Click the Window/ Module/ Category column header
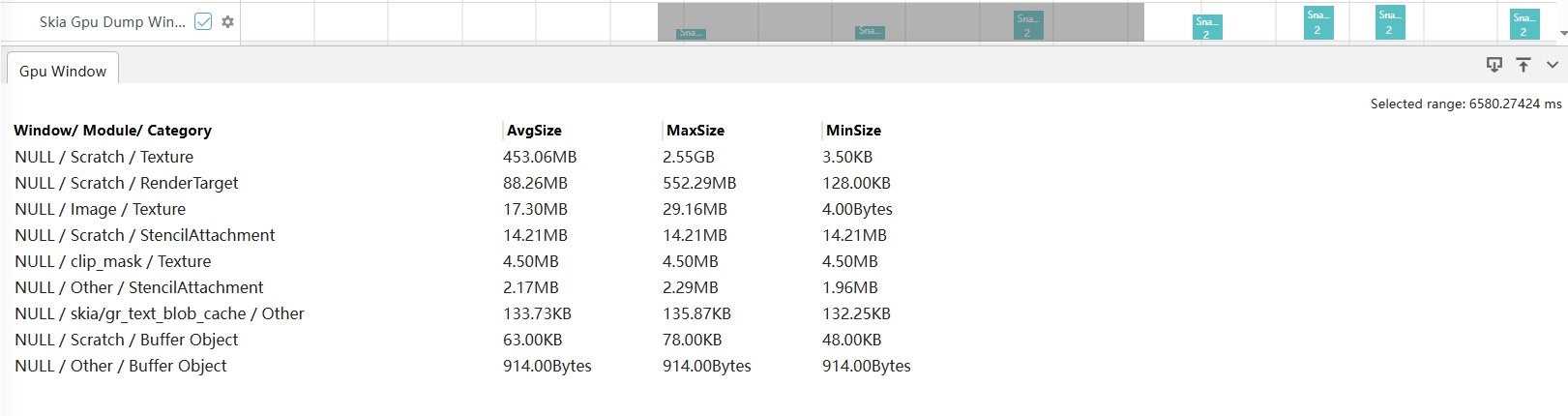 [x=112, y=131]
